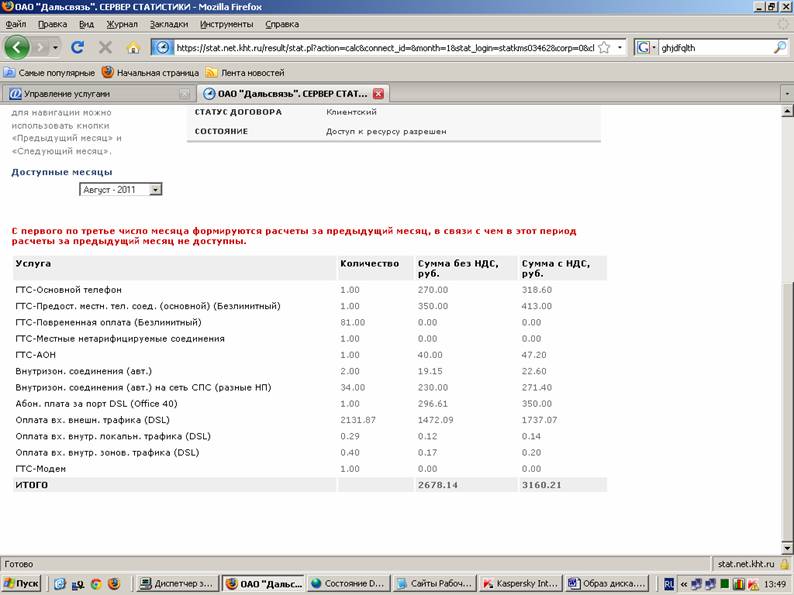Viewport: 794px width, 595px height.
Task: Expand the Август - 2011 month dropdown
Action: click(x=155, y=189)
